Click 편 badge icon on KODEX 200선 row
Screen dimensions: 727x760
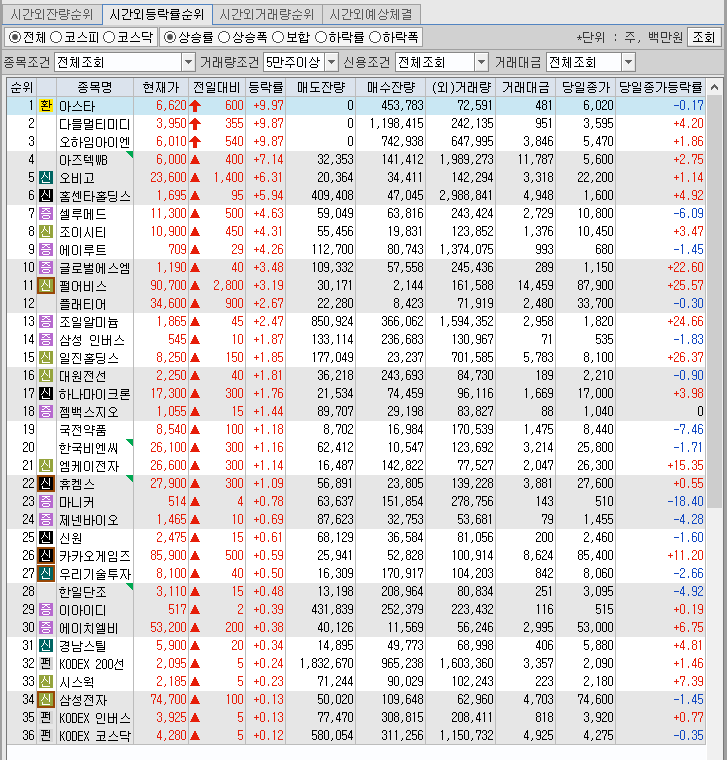click(46, 663)
